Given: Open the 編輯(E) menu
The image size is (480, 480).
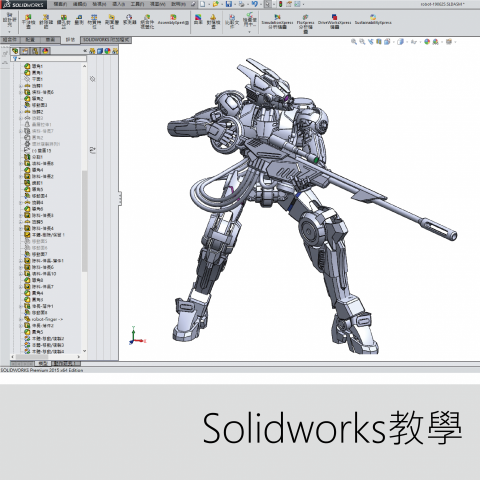Looking at the screenshot, I should 80,4.
